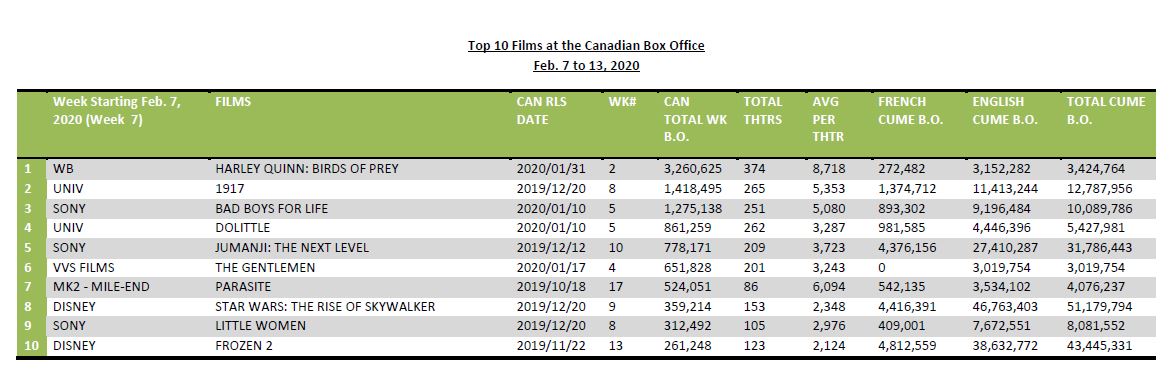Select the 'Feb. 7 to 13, 2020' date line
The width and height of the screenshot is (1172, 375).
[x=586, y=66]
